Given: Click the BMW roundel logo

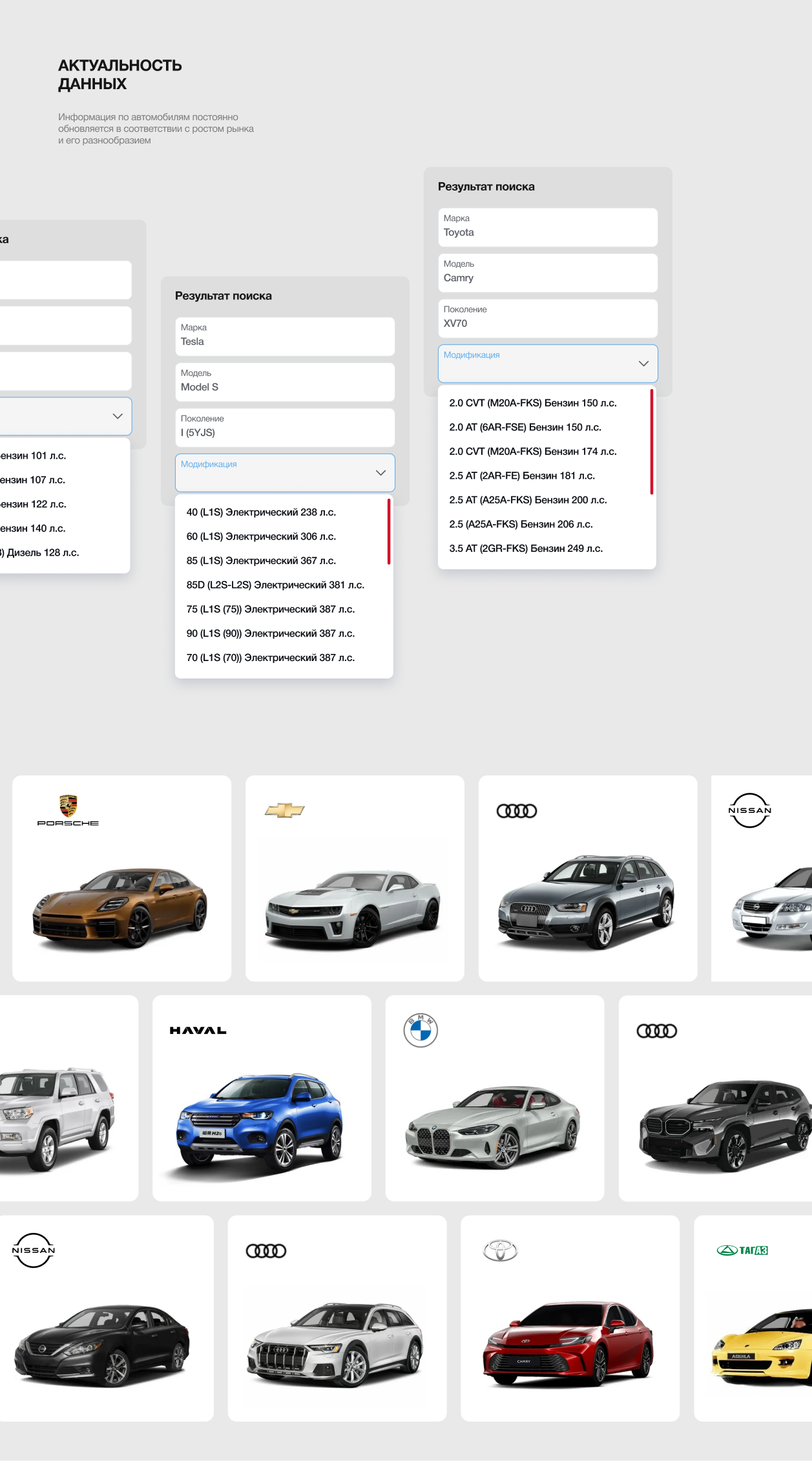Looking at the screenshot, I should pos(421,1030).
